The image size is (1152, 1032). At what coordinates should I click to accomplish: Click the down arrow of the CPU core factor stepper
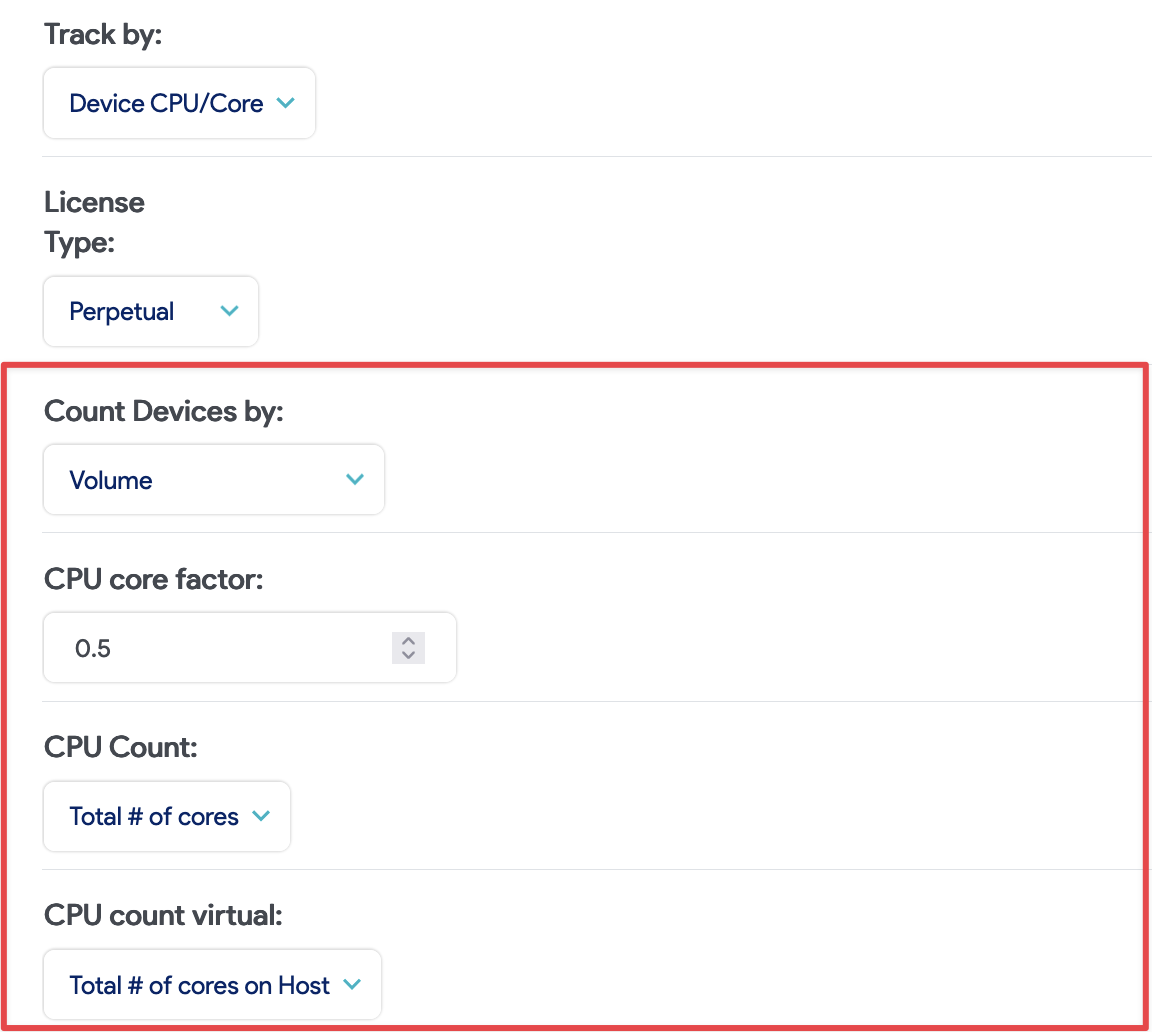[x=408, y=654]
